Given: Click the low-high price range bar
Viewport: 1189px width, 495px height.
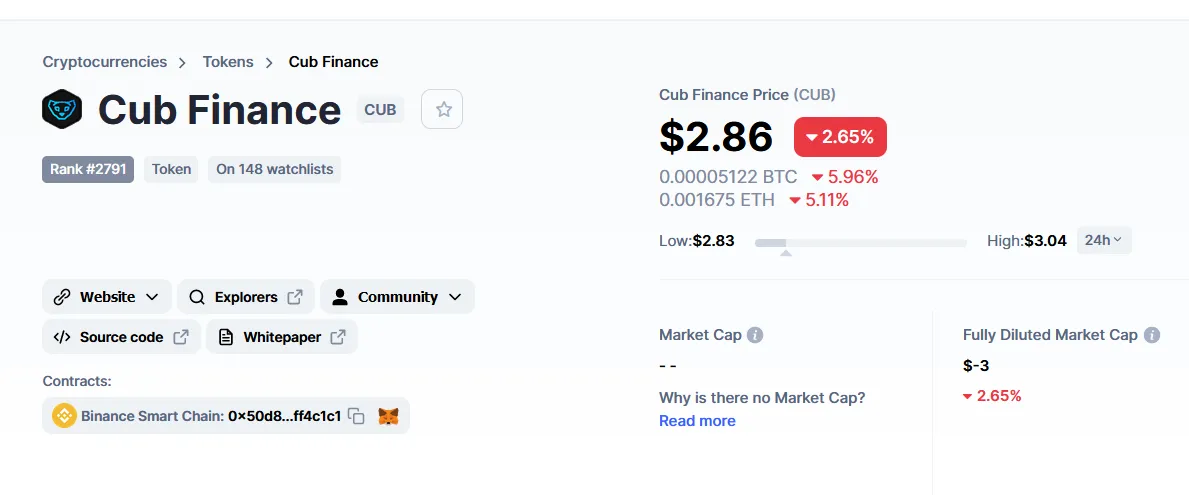Looking at the screenshot, I should pos(861,243).
